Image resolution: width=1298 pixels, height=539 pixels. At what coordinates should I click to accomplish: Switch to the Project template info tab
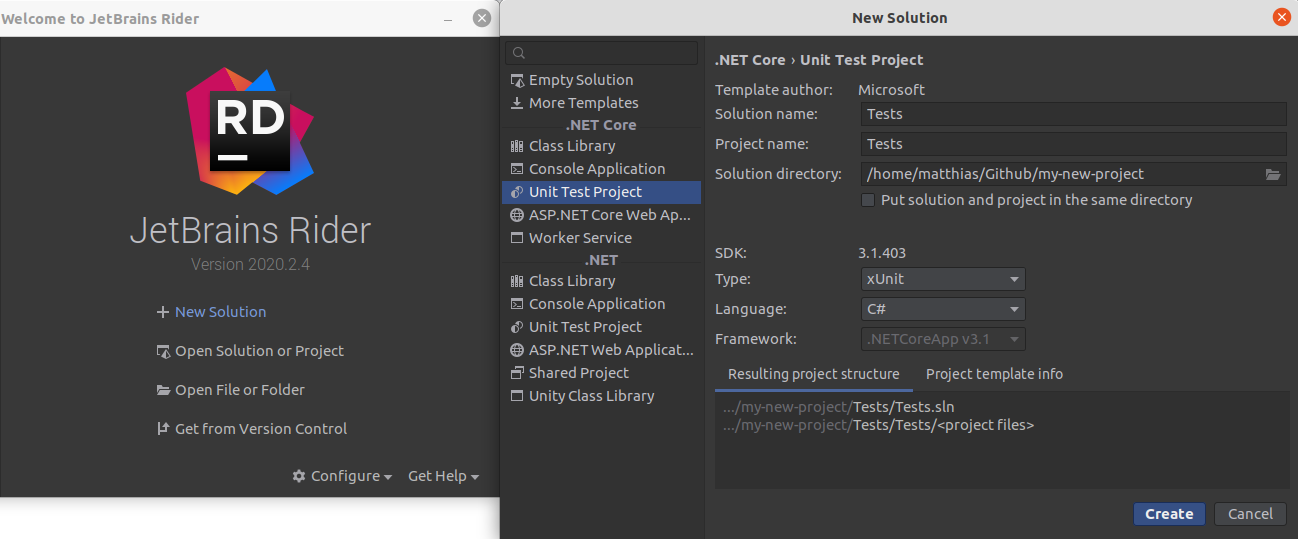click(x=994, y=374)
